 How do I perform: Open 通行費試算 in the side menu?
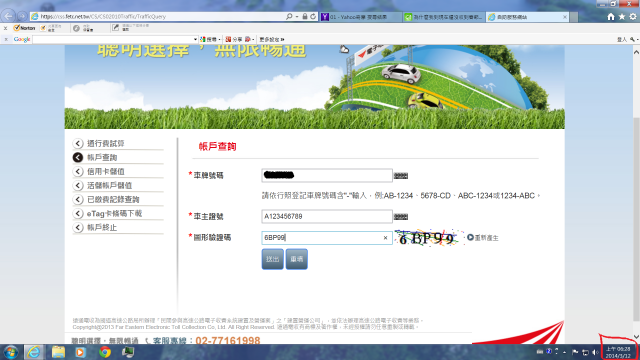105,143
